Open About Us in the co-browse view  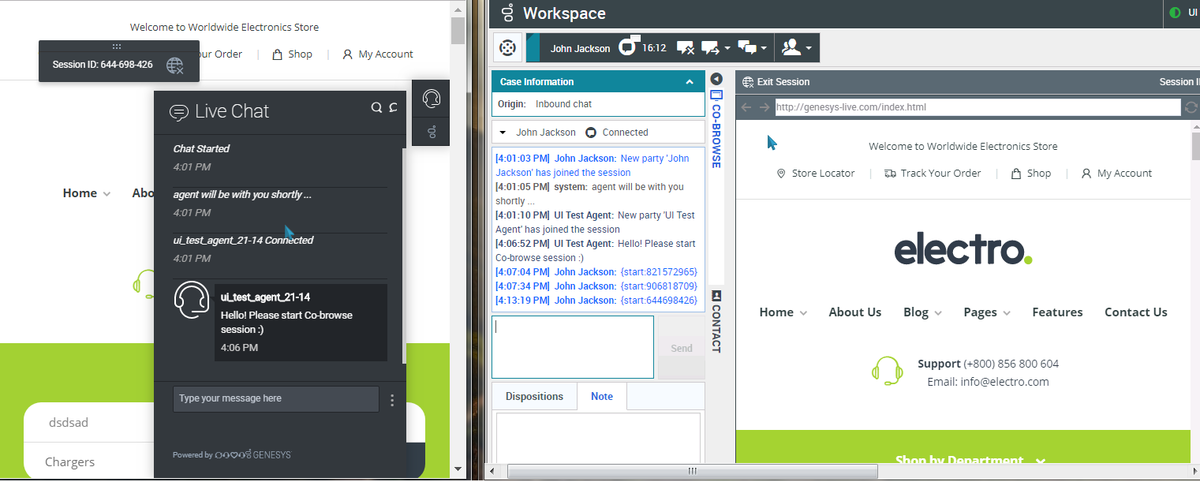point(855,312)
